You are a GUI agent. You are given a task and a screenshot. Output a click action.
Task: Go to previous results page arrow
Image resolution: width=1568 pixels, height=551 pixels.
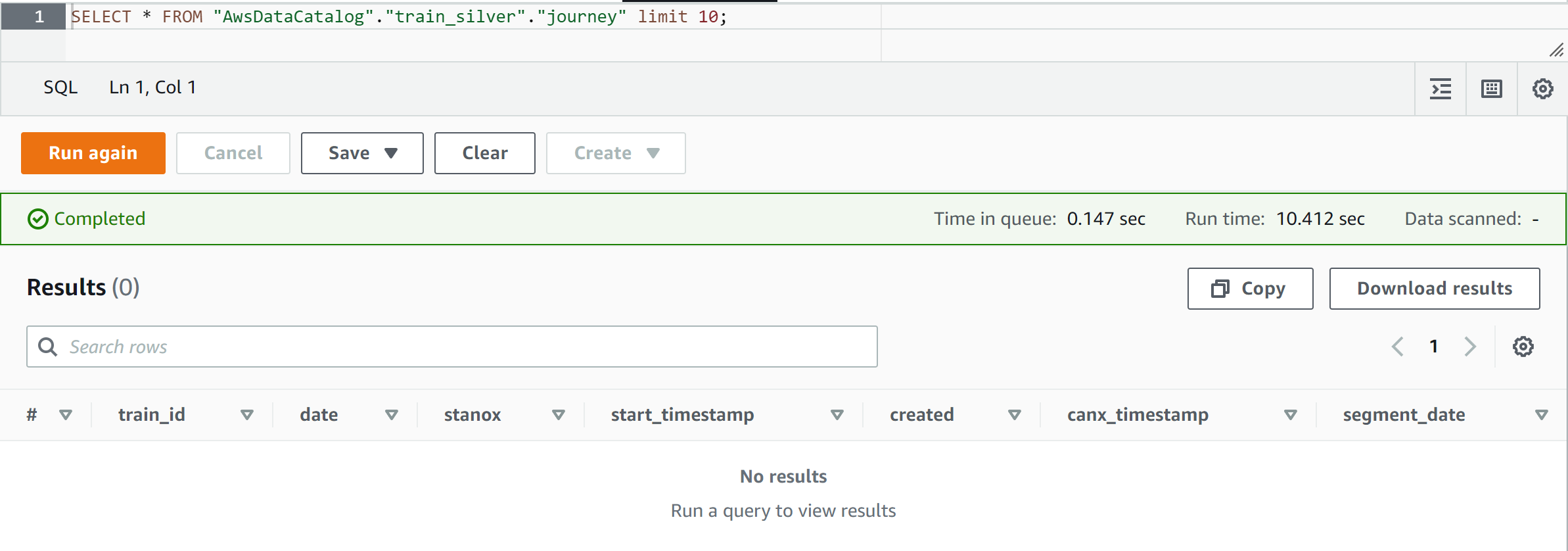pos(1398,347)
